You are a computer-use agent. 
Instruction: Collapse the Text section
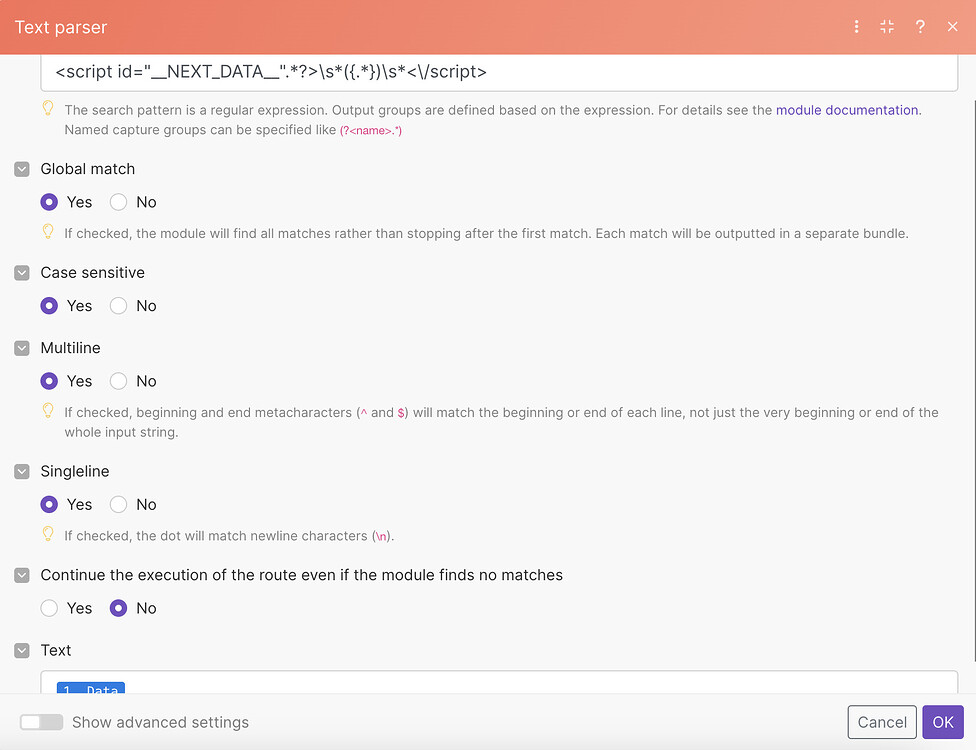click(x=21, y=650)
